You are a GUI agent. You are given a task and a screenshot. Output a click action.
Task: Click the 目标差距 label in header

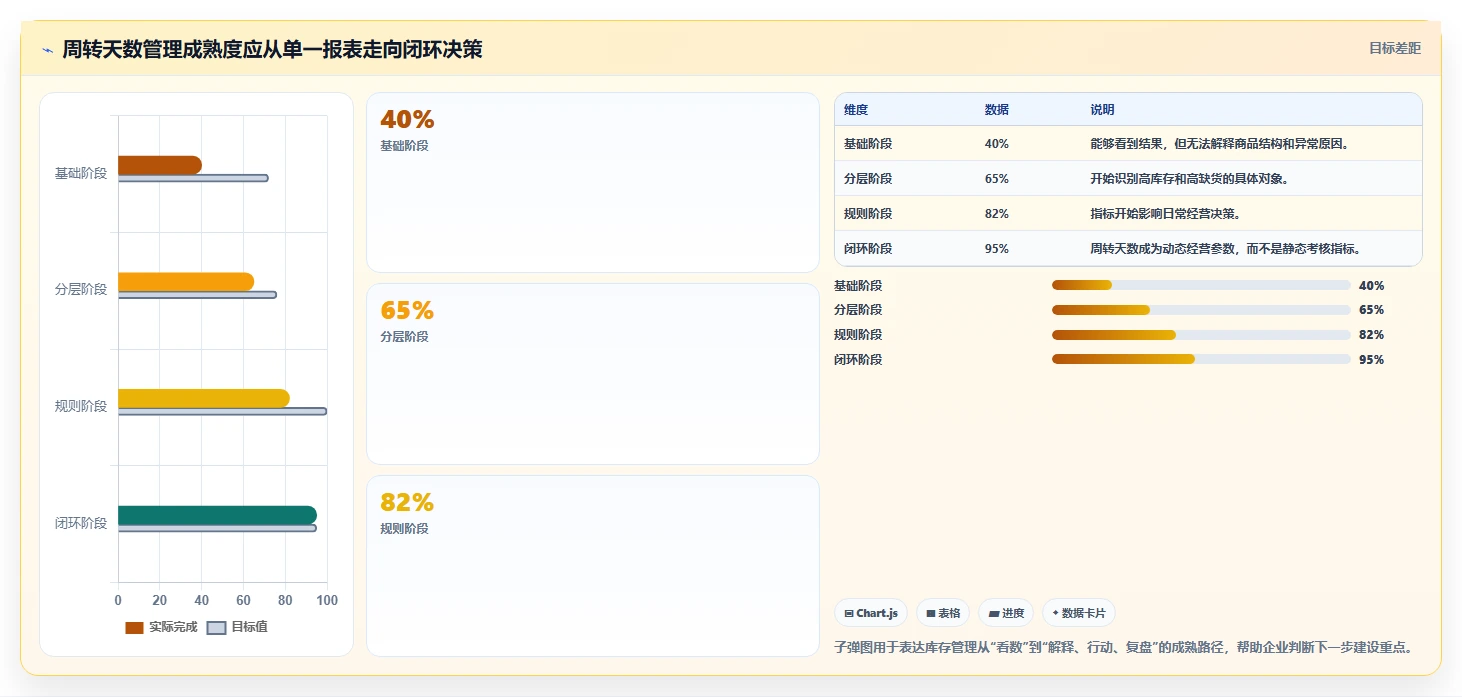pyautogui.click(x=1394, y=48)
